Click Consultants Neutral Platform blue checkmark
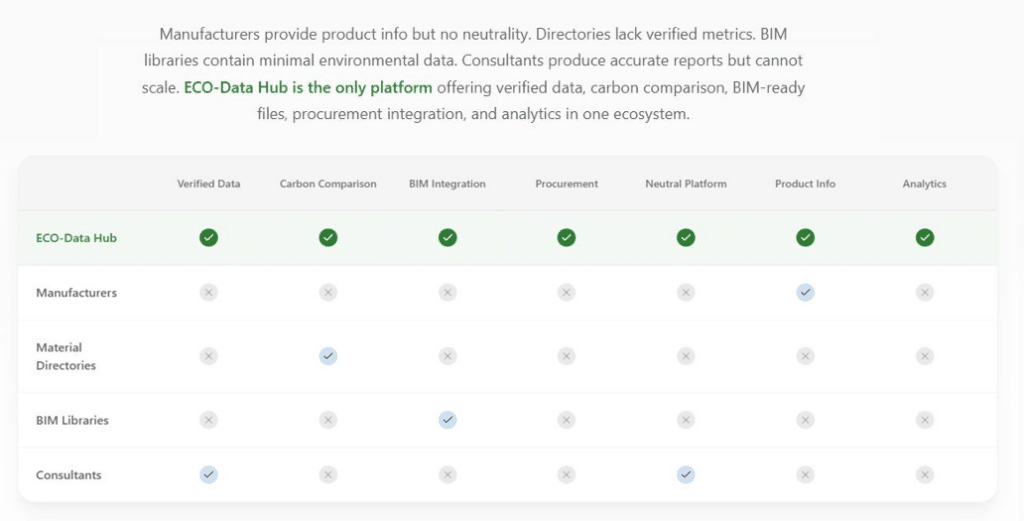Screen dimensions: 1024x521 click(686, 475)
